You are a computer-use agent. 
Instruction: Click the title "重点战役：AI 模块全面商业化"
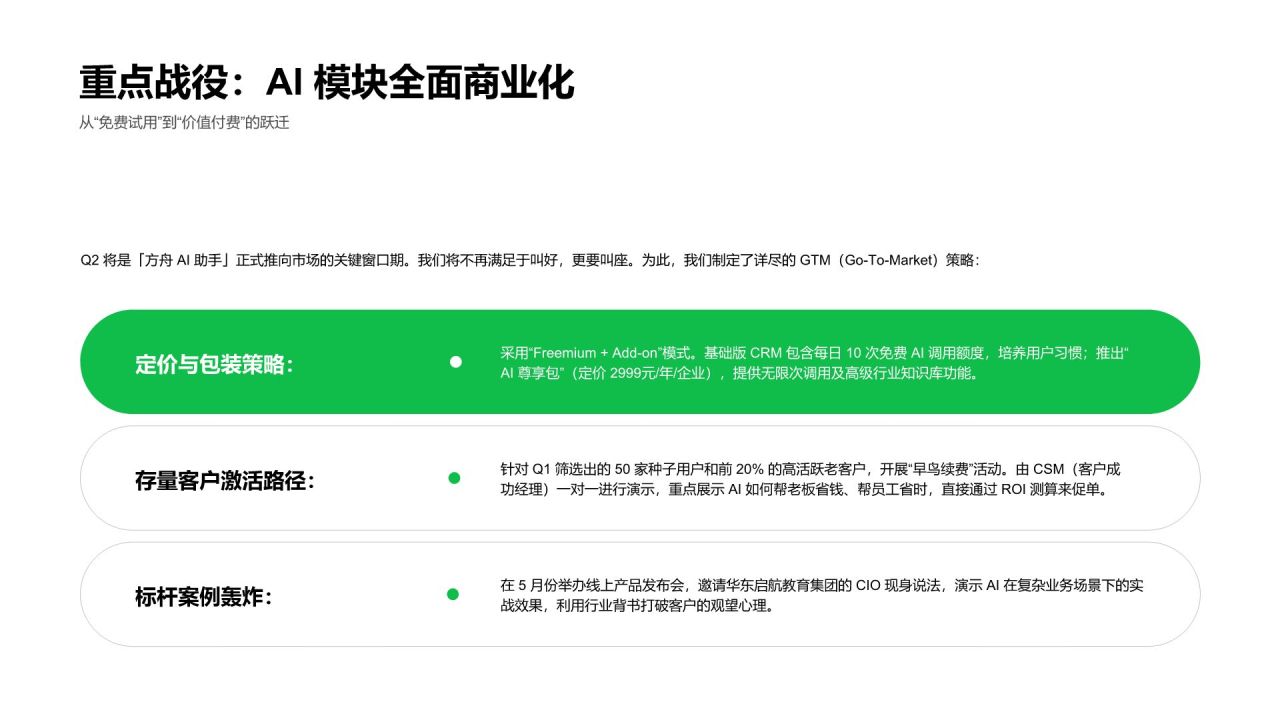pyautogui.click(x=327, y=84)
